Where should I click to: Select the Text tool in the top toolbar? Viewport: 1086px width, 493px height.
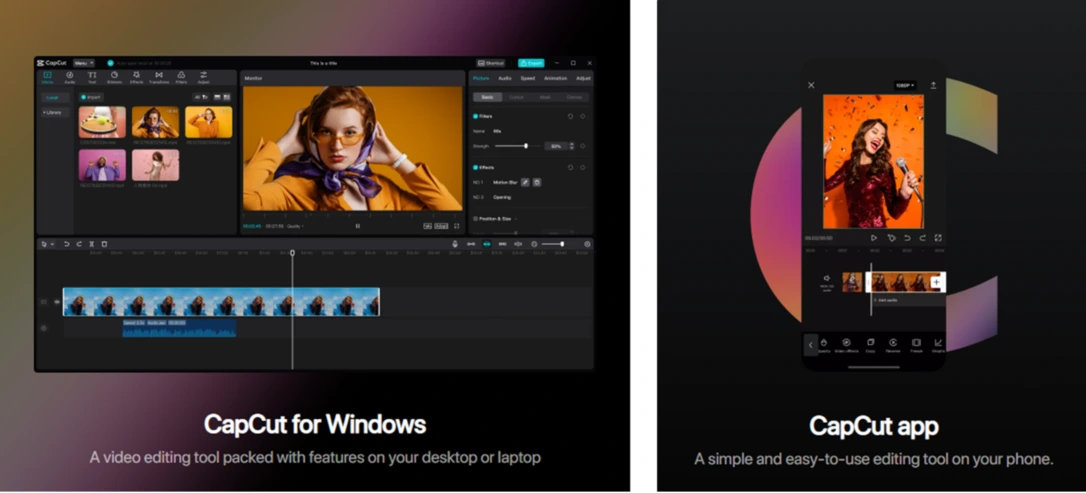[x=91, y=77]
